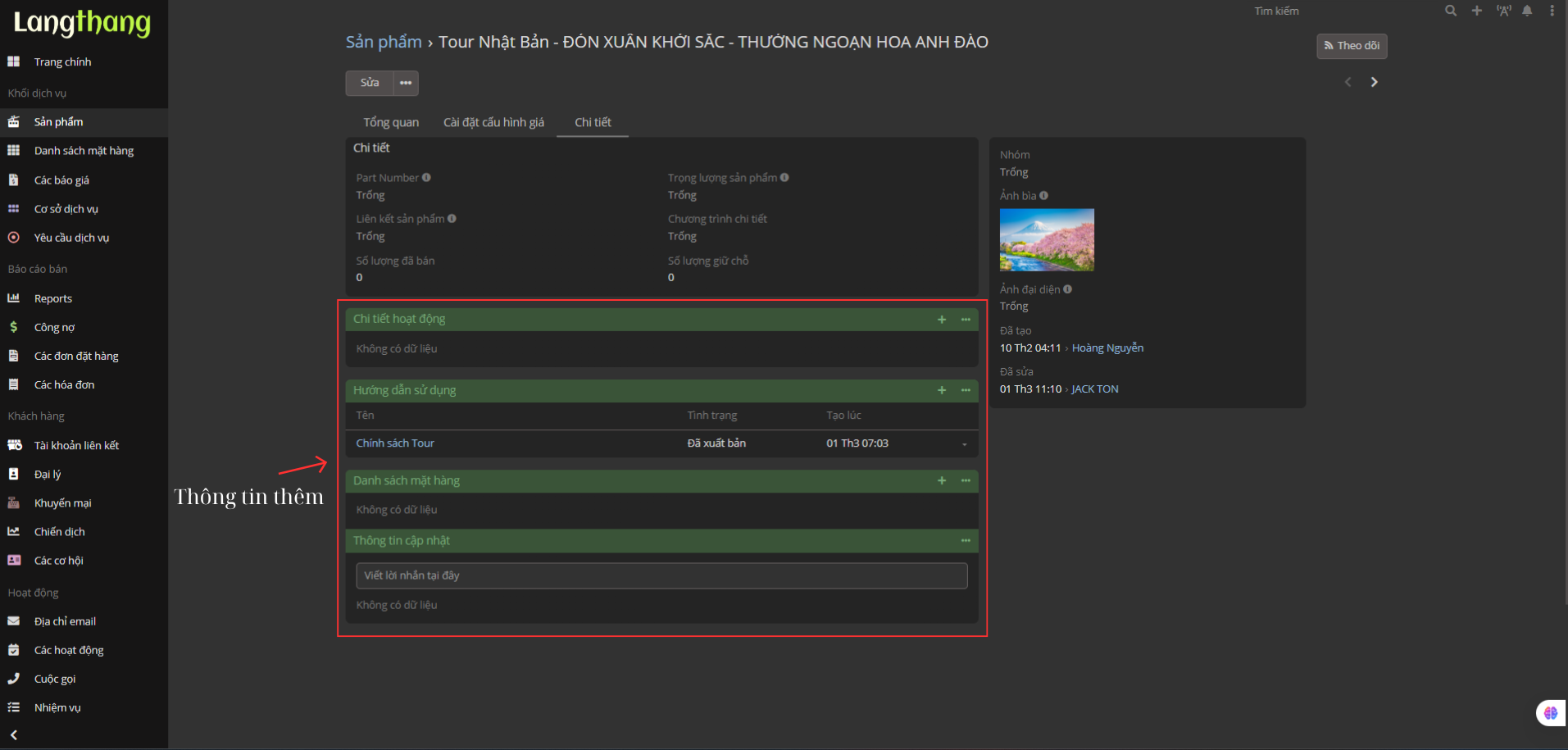Viewport: 1568px width, 750px height.
Task: Open the dropdown next to the Sửa button
Action: click(406, 83)
